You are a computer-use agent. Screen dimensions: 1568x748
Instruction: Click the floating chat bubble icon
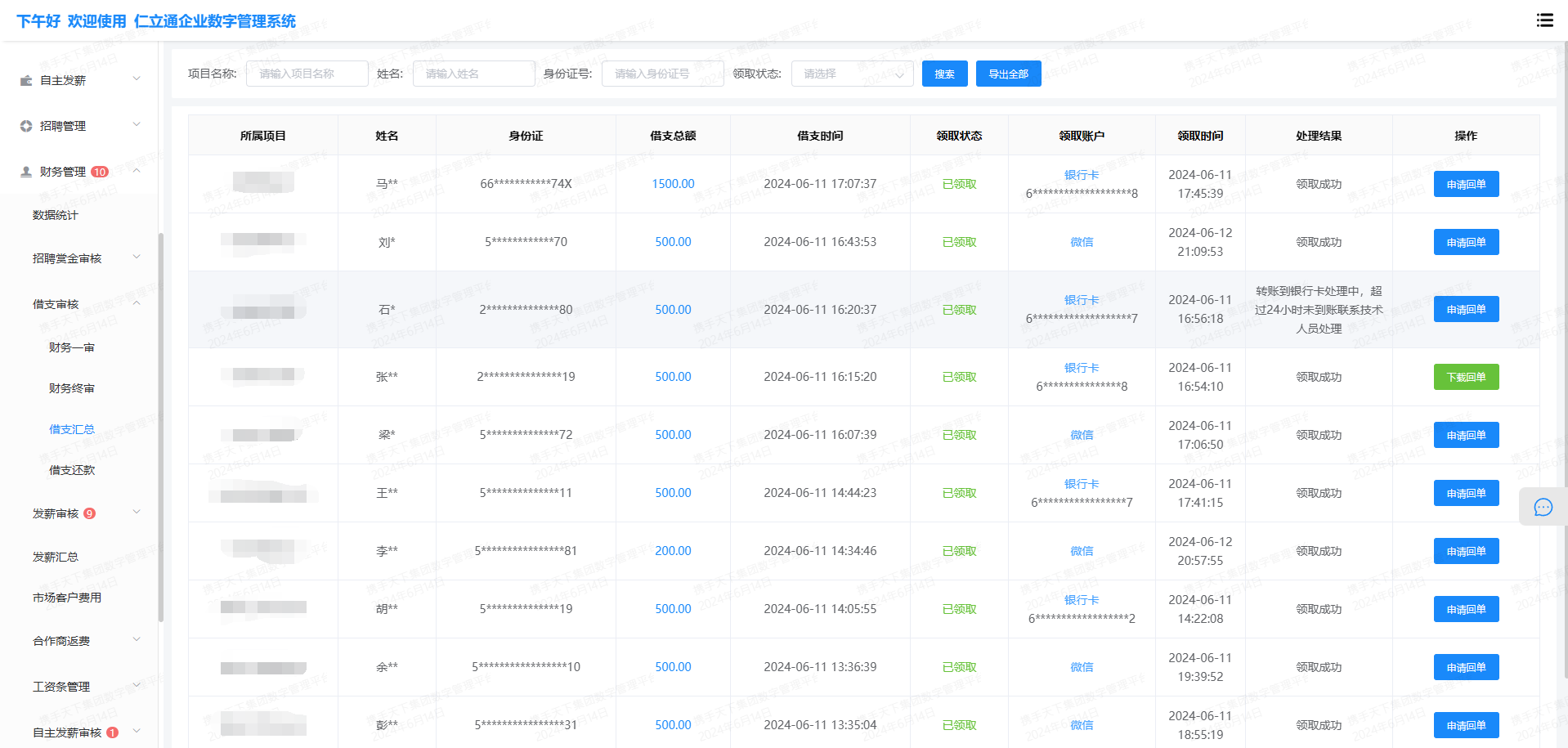(x=1543, y=508)
